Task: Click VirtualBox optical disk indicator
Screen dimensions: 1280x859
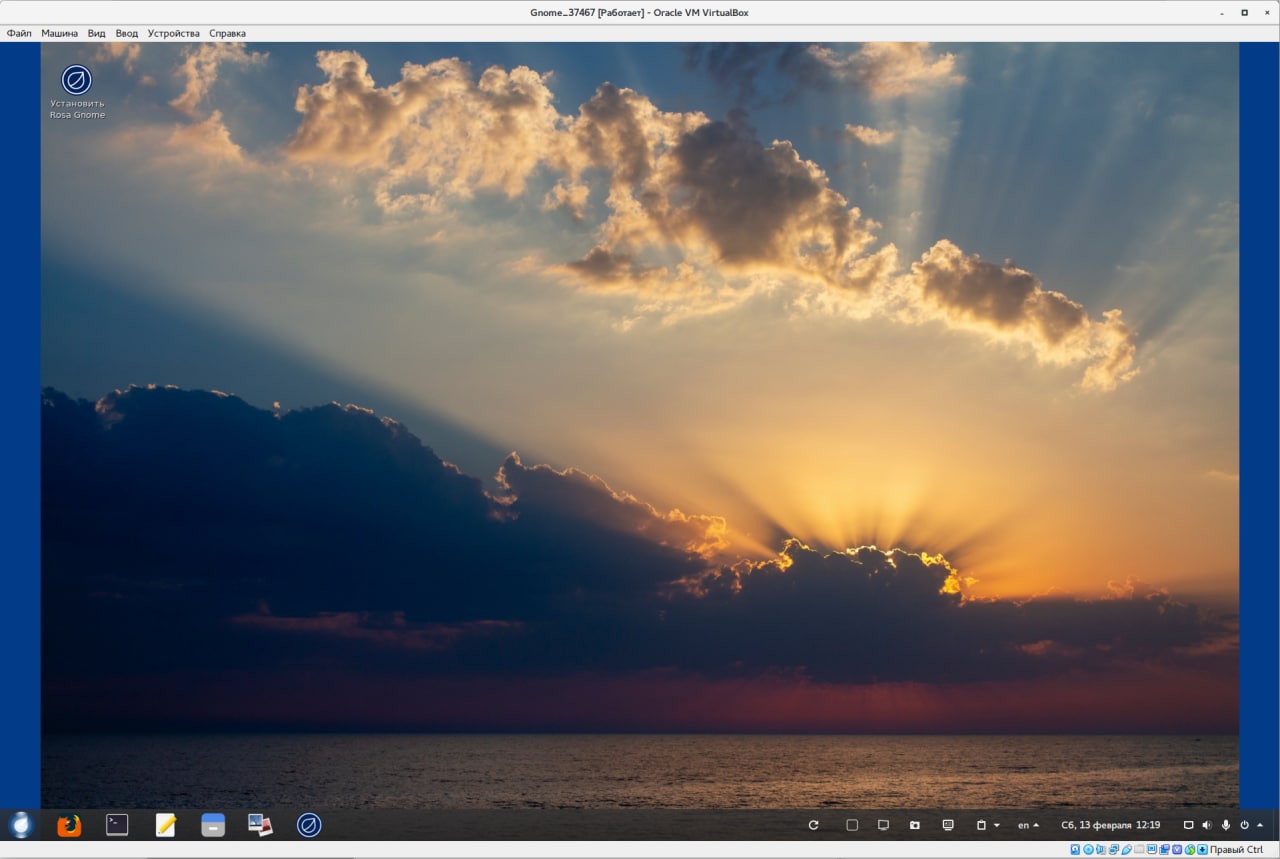Action: coord(1087,849)
